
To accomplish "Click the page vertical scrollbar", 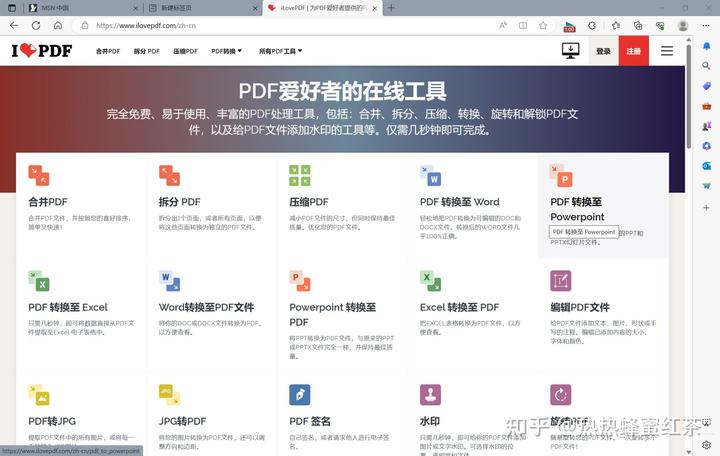I will coord(688,96).
